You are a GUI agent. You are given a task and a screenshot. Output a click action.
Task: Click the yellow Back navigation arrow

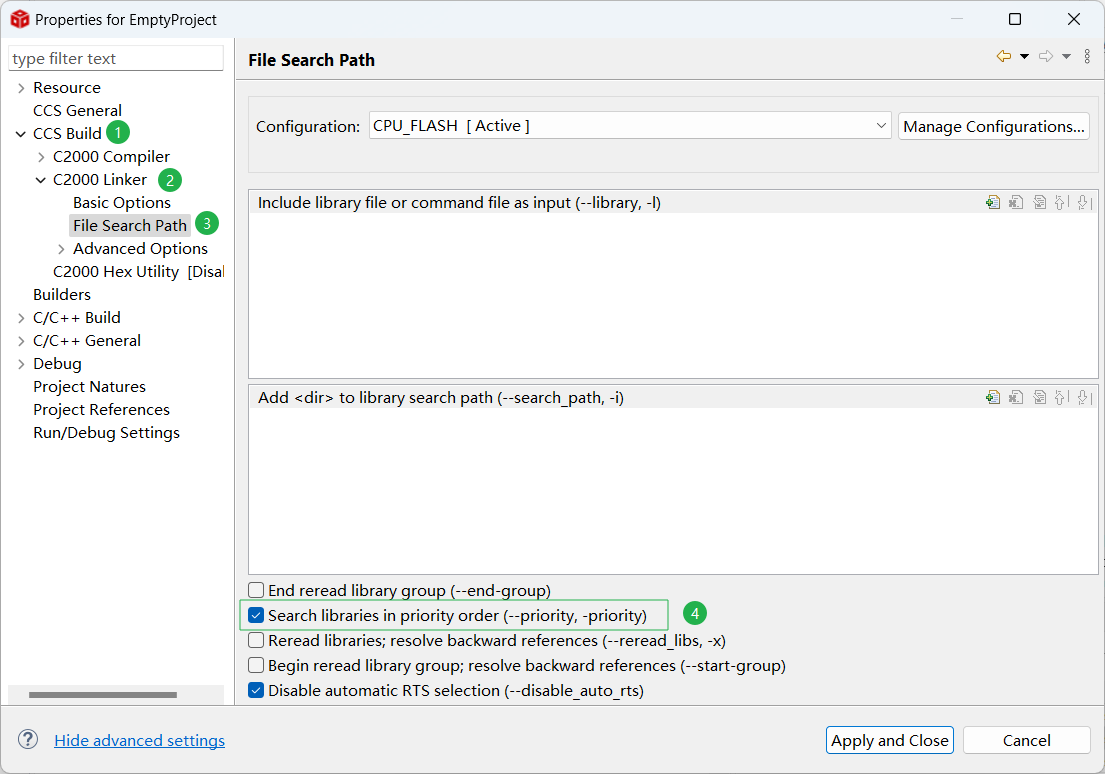point(1003,57)
